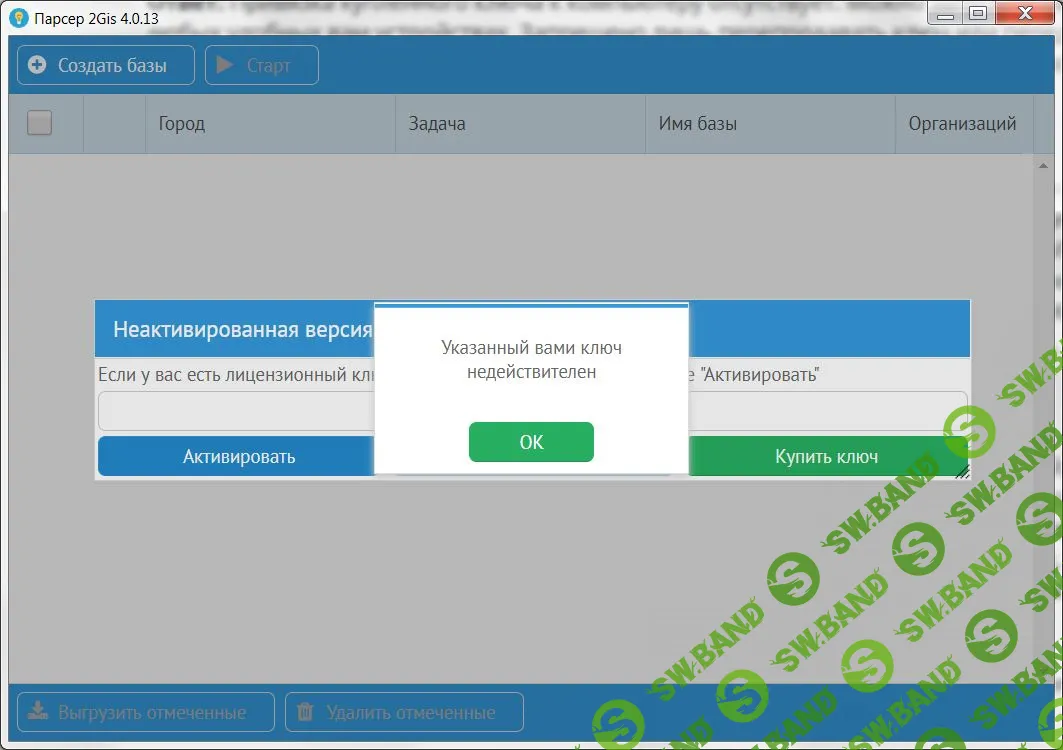
Task: Click the license key input field
Action: click(235, 411)
